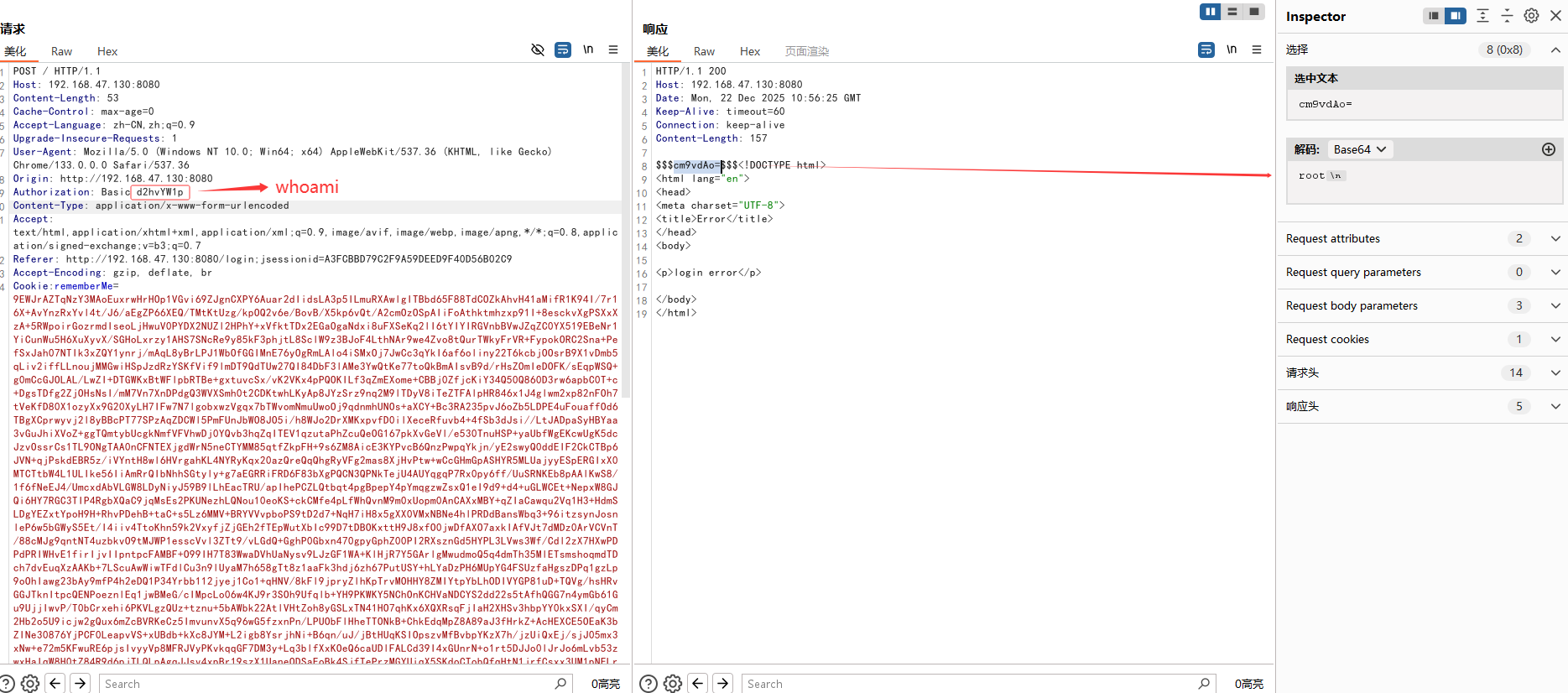
Task: Open the 页面渲染 render tab
Action: tap(806, 51)
